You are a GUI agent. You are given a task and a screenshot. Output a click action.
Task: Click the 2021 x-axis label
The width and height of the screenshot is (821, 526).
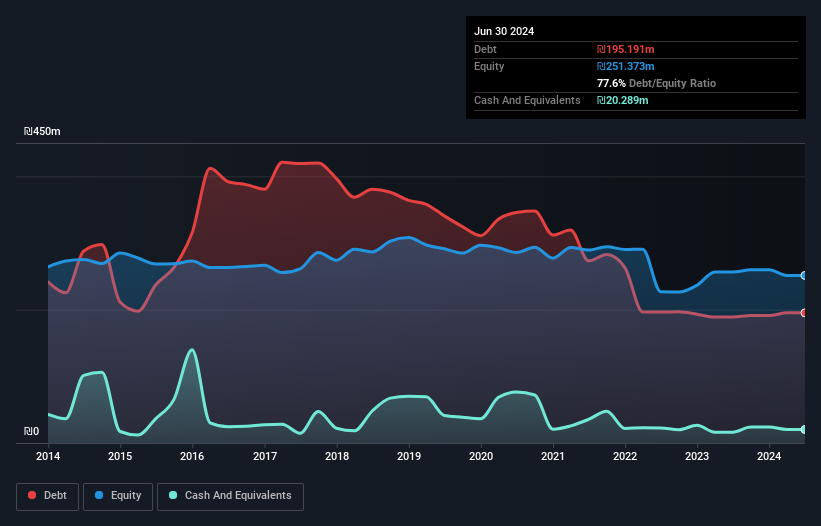[553, 456]
